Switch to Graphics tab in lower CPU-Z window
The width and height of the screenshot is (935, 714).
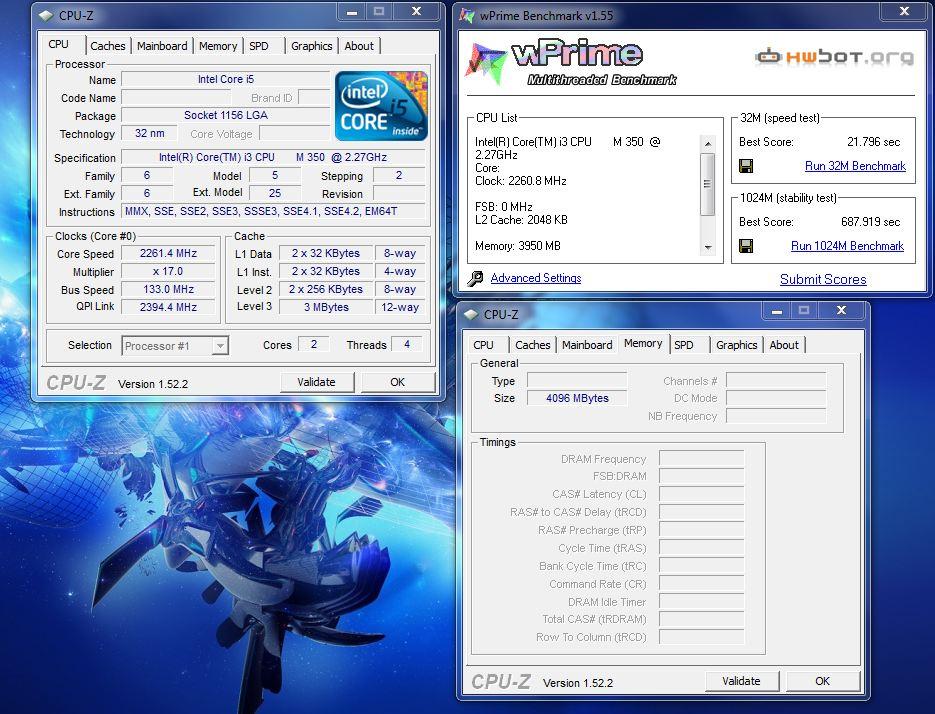(x=736, y=345)
